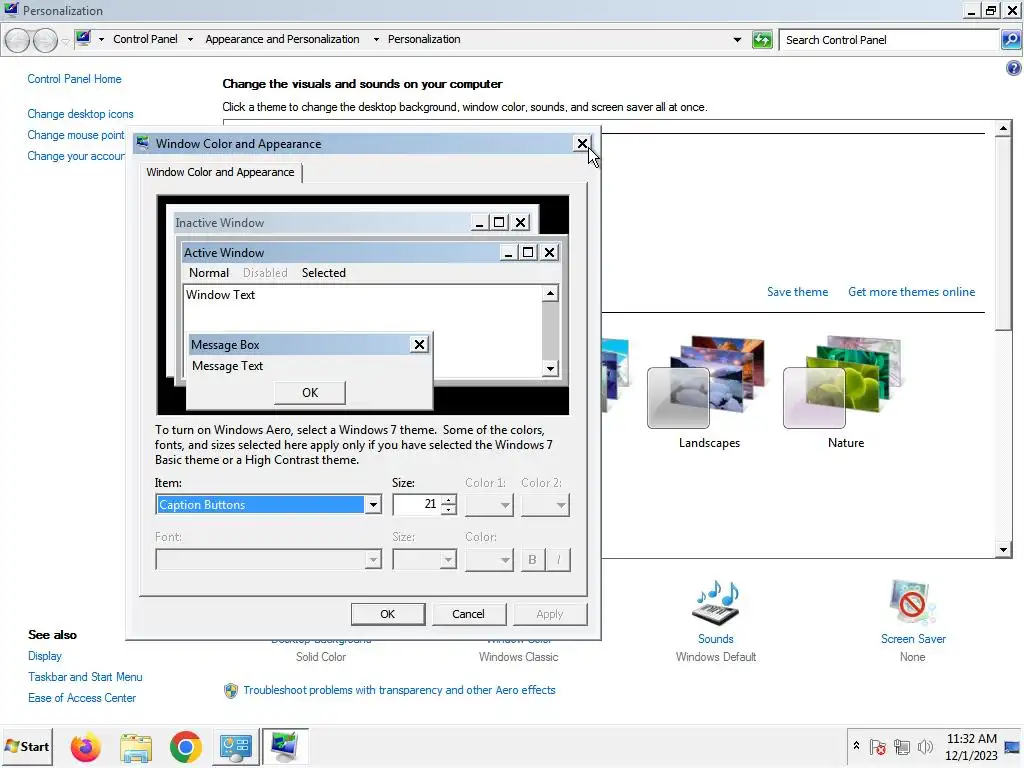
Task: Click Change your account picture link
Action: click(x=76, y=156)
